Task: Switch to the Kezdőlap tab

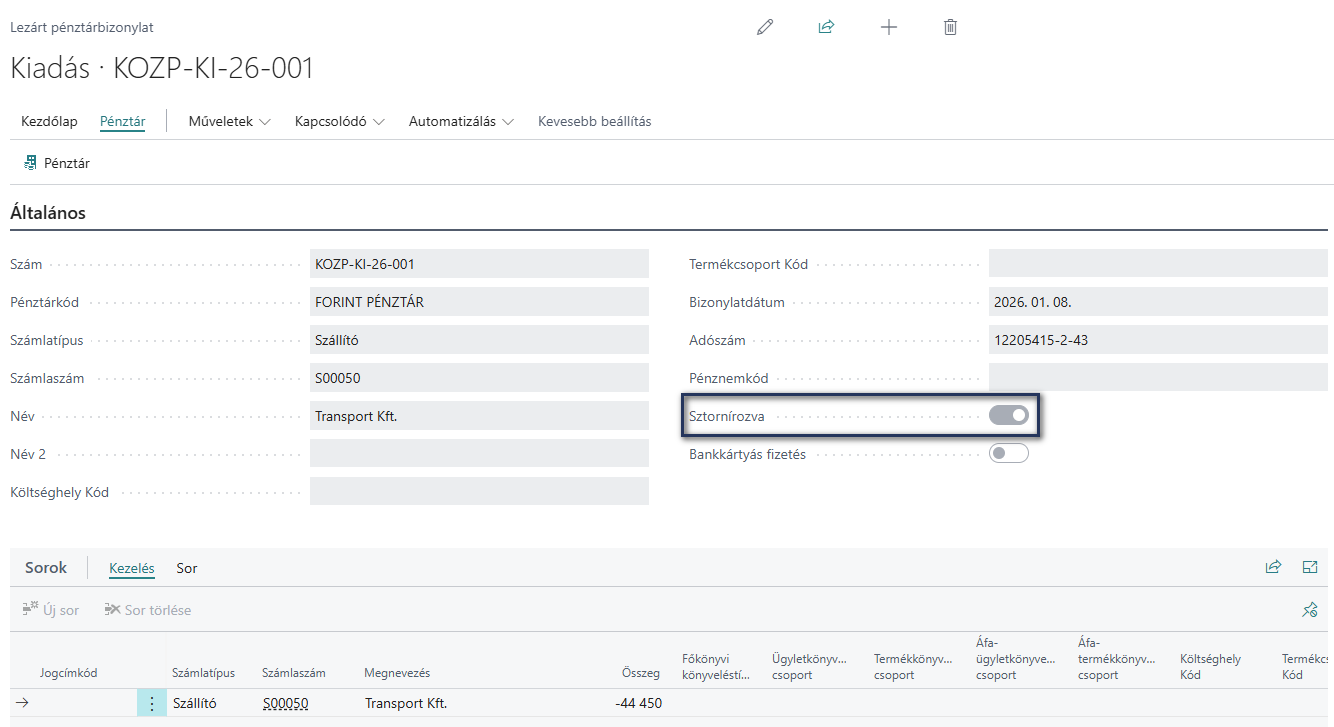Action: coord(49,122)
